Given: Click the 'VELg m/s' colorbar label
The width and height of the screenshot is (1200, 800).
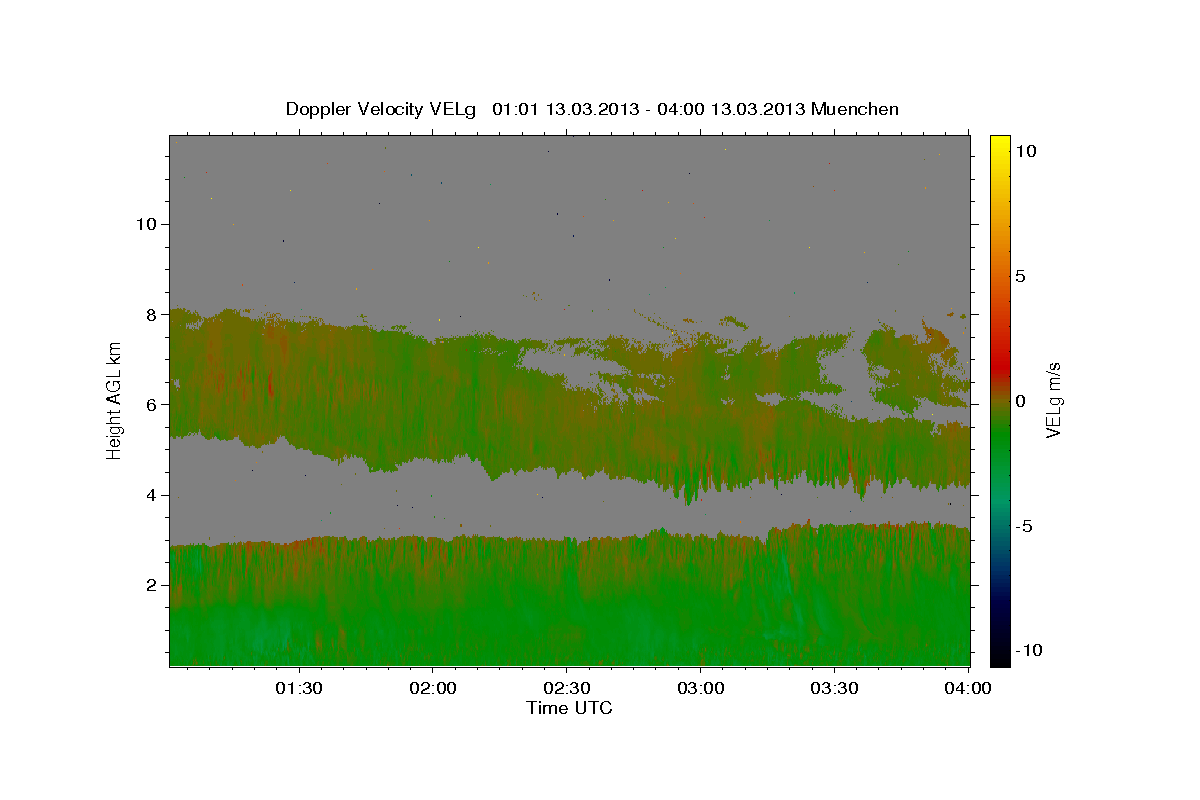Looking at the screenshot, I should (x=1054, y=401).
